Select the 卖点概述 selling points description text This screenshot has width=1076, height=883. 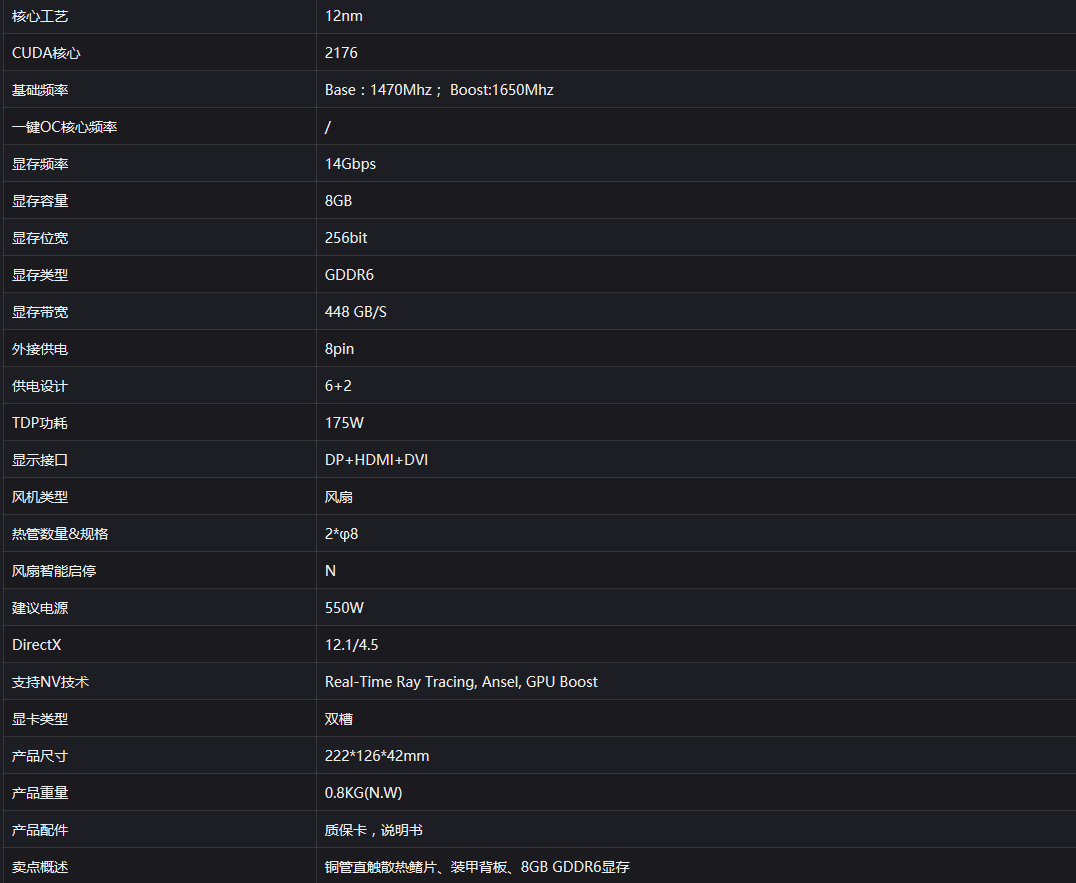pos(477,867)
